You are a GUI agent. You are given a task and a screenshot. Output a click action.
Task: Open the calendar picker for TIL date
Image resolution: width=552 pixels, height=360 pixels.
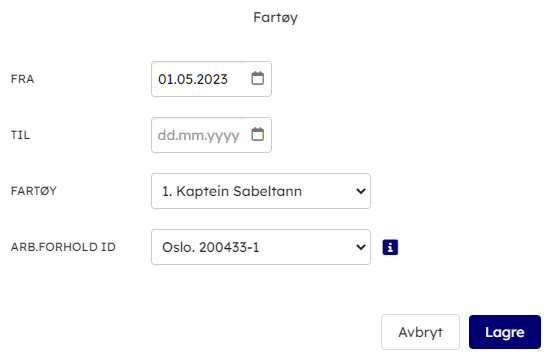point(257,134)
